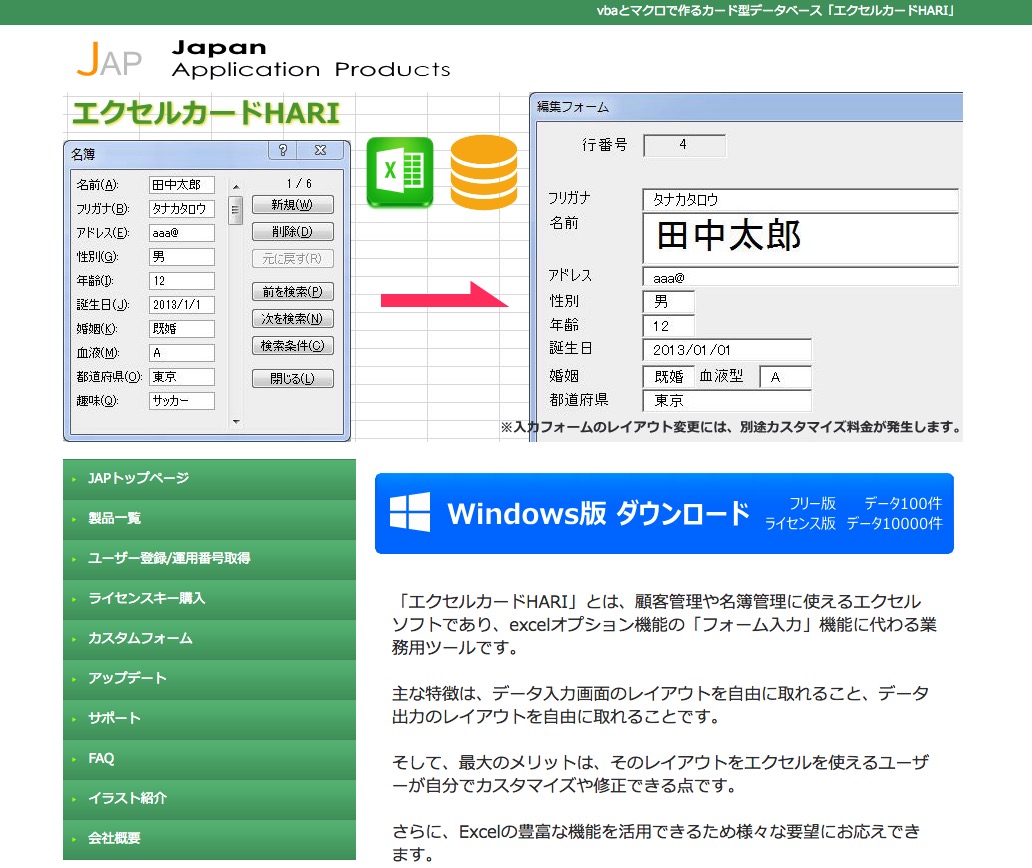Click the yellow database cylinder icon
Image resolution: width=1032 pixels, height=868 pixels.
point(484,172)
